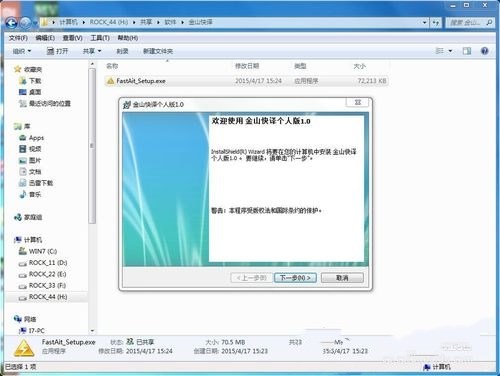The image size is (500, 376).
Task: Open the view options dropdown arrow
Action: point(450,51)
